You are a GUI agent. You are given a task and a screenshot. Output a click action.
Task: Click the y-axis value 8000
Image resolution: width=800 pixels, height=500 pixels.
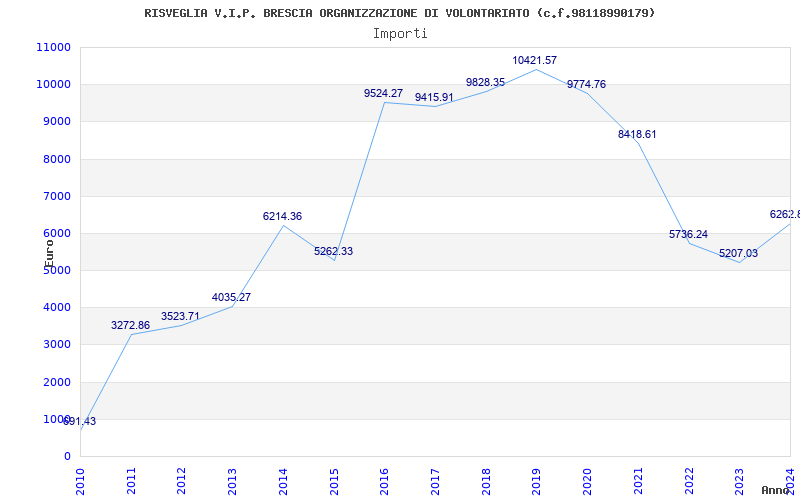[x=57, y=159]
